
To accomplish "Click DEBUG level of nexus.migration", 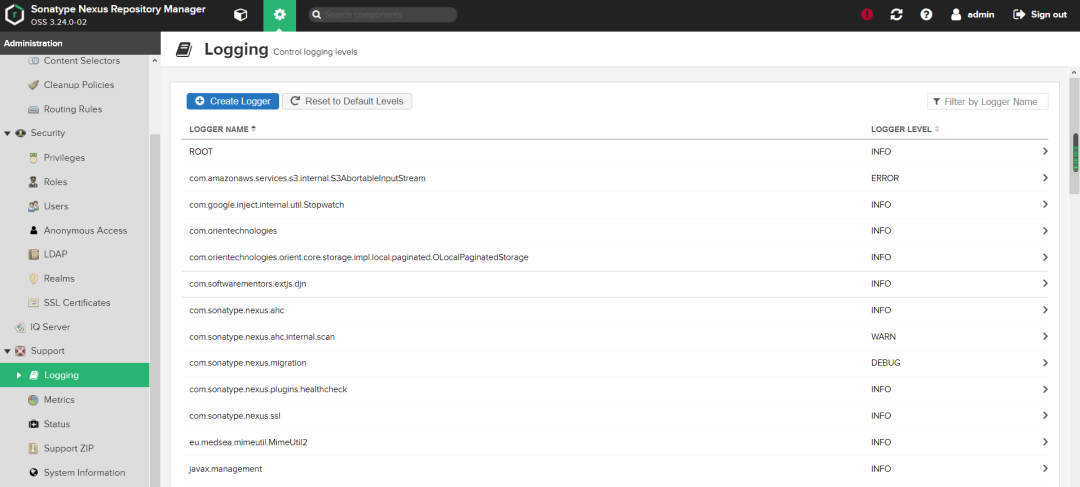I will point(886,362).
